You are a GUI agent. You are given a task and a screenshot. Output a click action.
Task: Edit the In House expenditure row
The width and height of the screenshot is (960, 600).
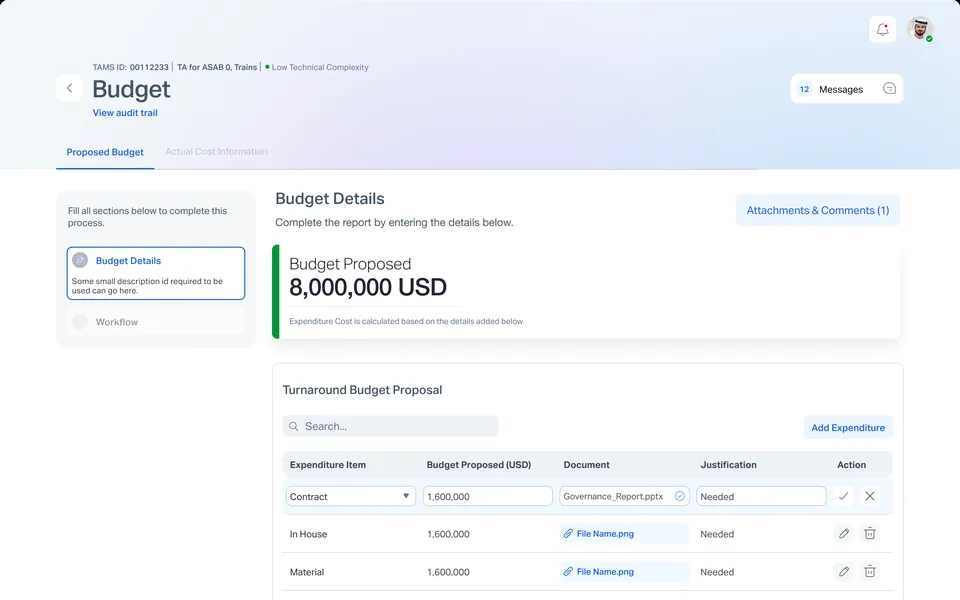click(844, 534)
